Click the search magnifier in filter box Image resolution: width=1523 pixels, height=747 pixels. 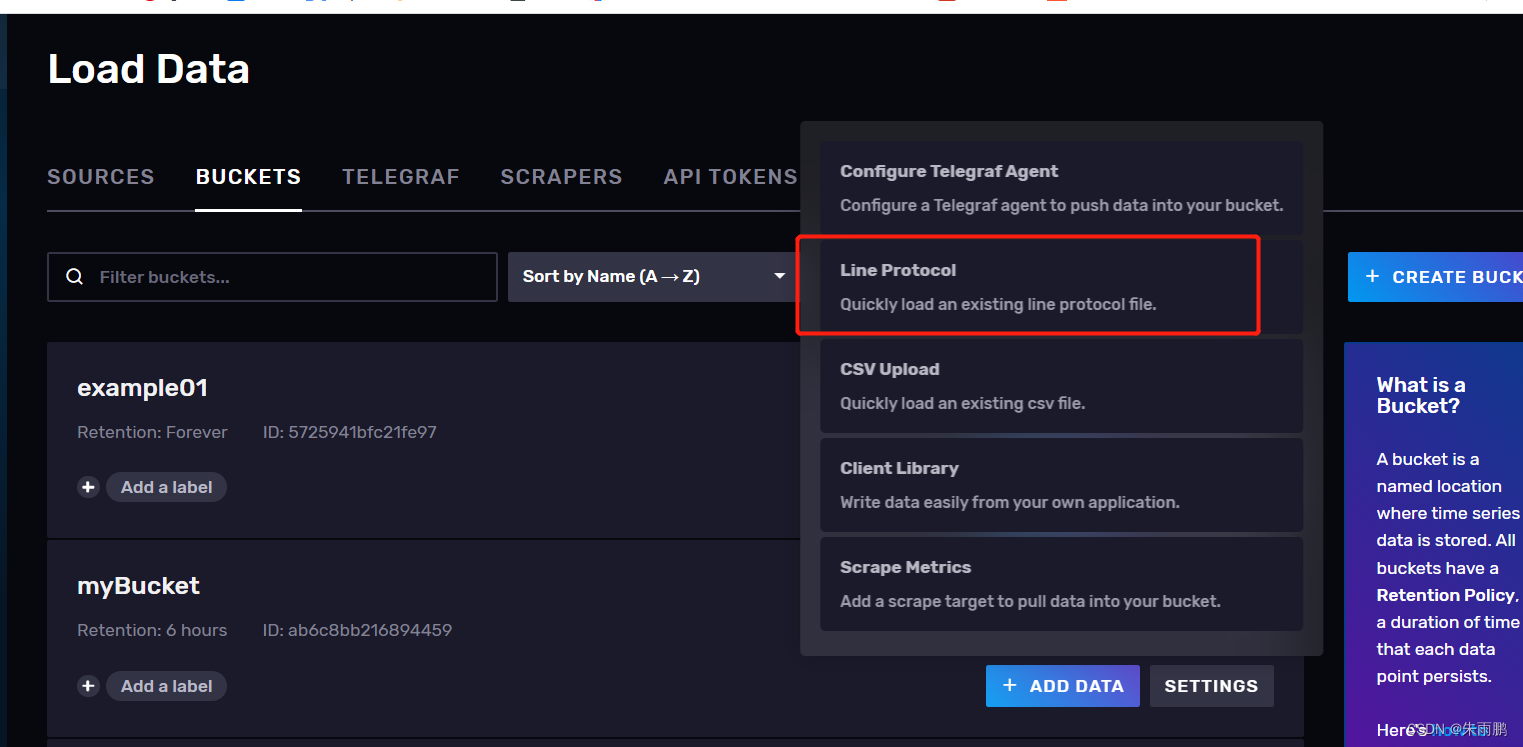click(74, 277)
